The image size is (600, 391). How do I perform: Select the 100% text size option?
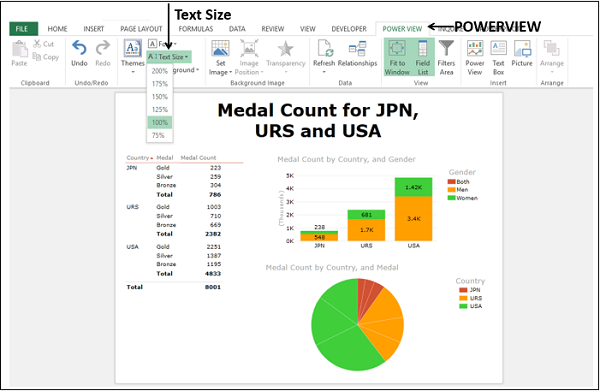[x=160, y=122]
